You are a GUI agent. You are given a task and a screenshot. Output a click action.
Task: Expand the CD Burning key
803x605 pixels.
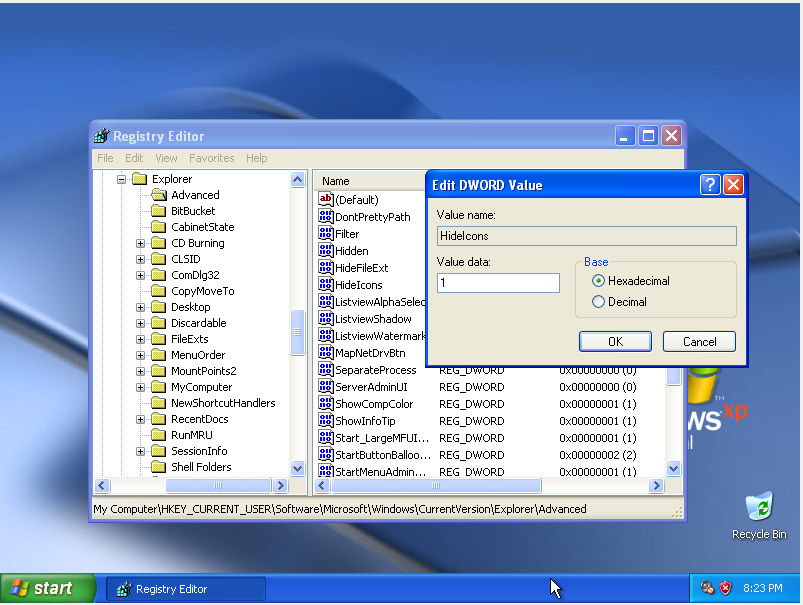point(140,243)
